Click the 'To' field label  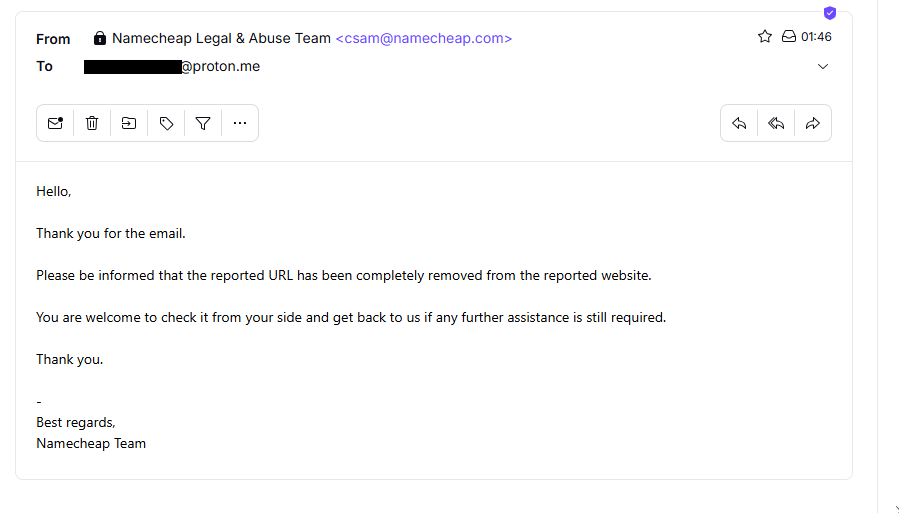44,67
